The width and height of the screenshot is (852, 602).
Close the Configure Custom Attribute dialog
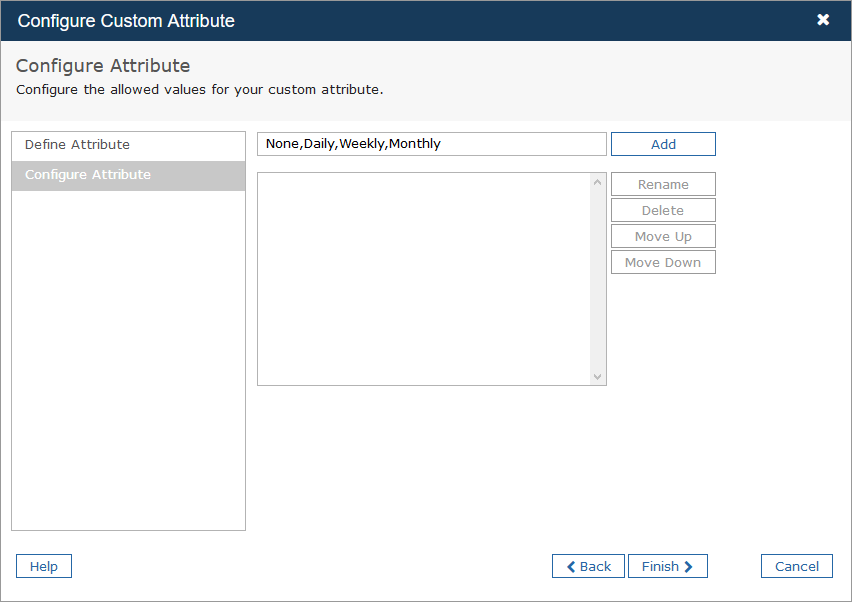click(823, 20)
